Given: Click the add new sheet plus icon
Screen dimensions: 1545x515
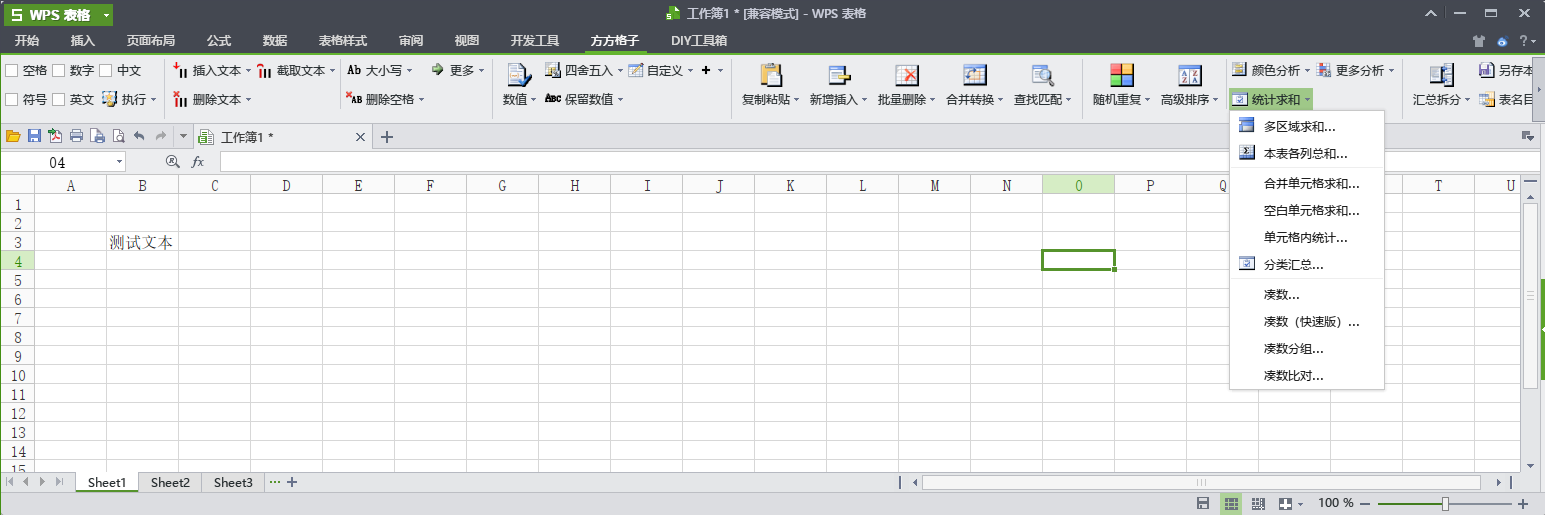Looking at the screenshot, I should pos(292,482).
